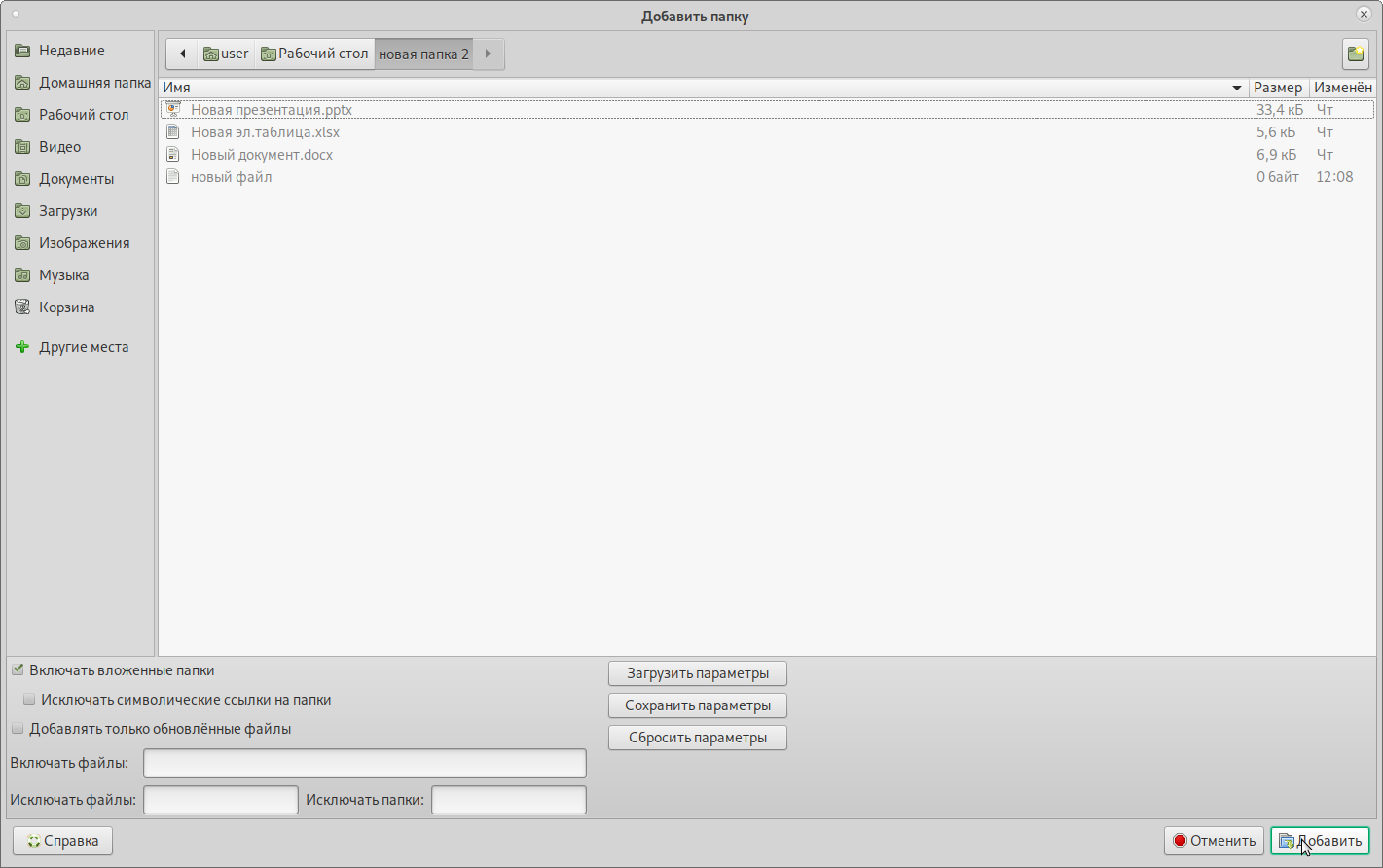Click the back arrow in path bar

182,54
